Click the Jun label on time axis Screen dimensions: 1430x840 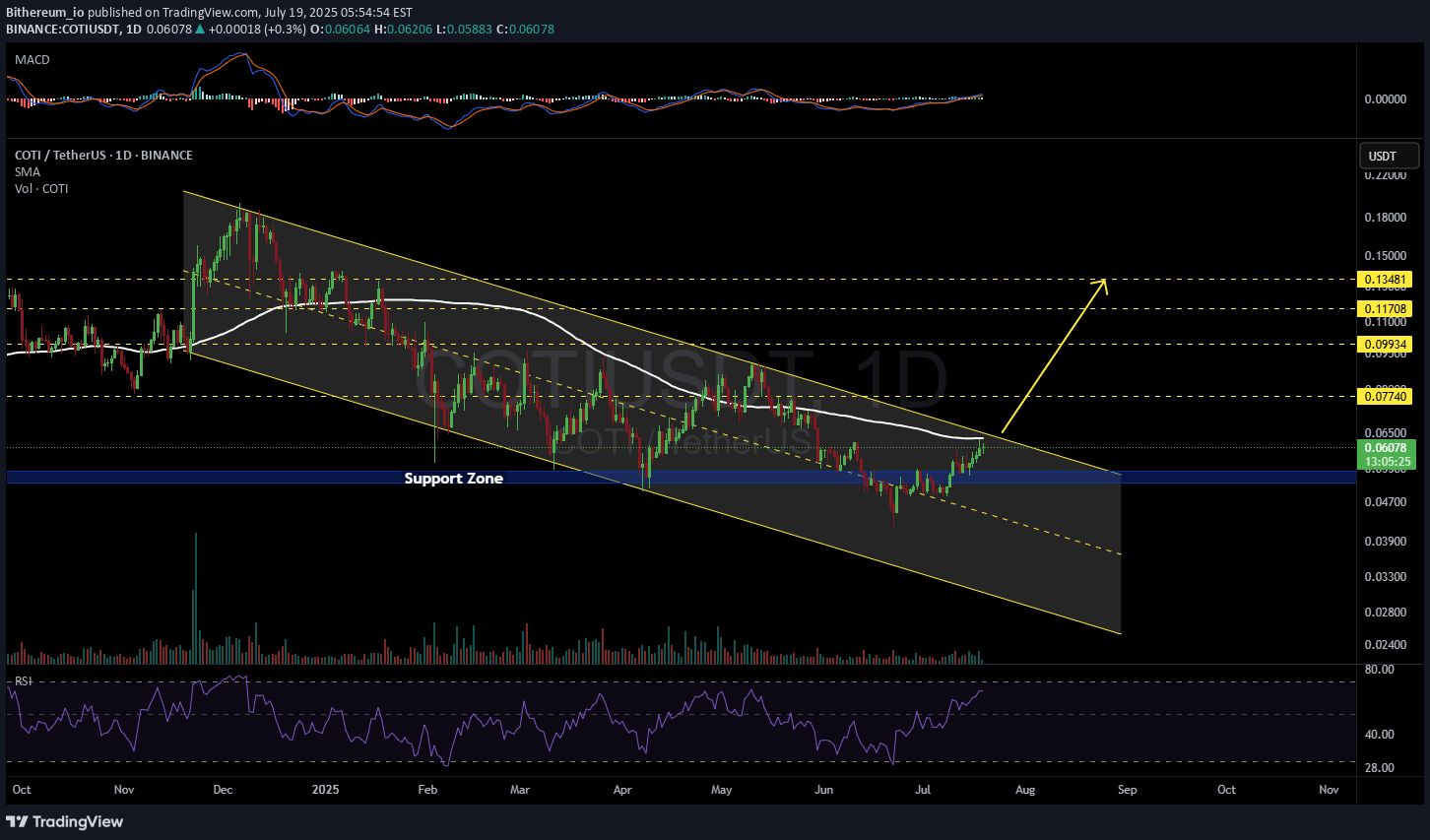click(x=824, y=790)
